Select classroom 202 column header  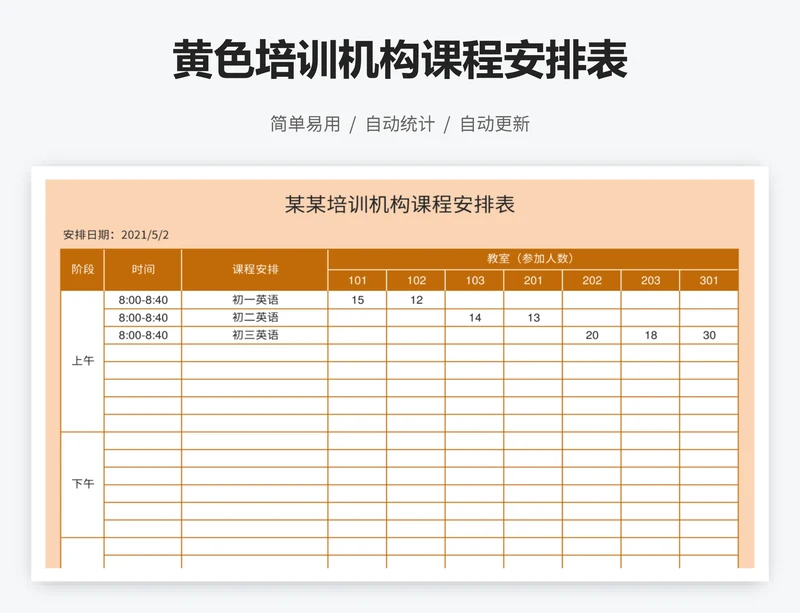pos(592,280)
